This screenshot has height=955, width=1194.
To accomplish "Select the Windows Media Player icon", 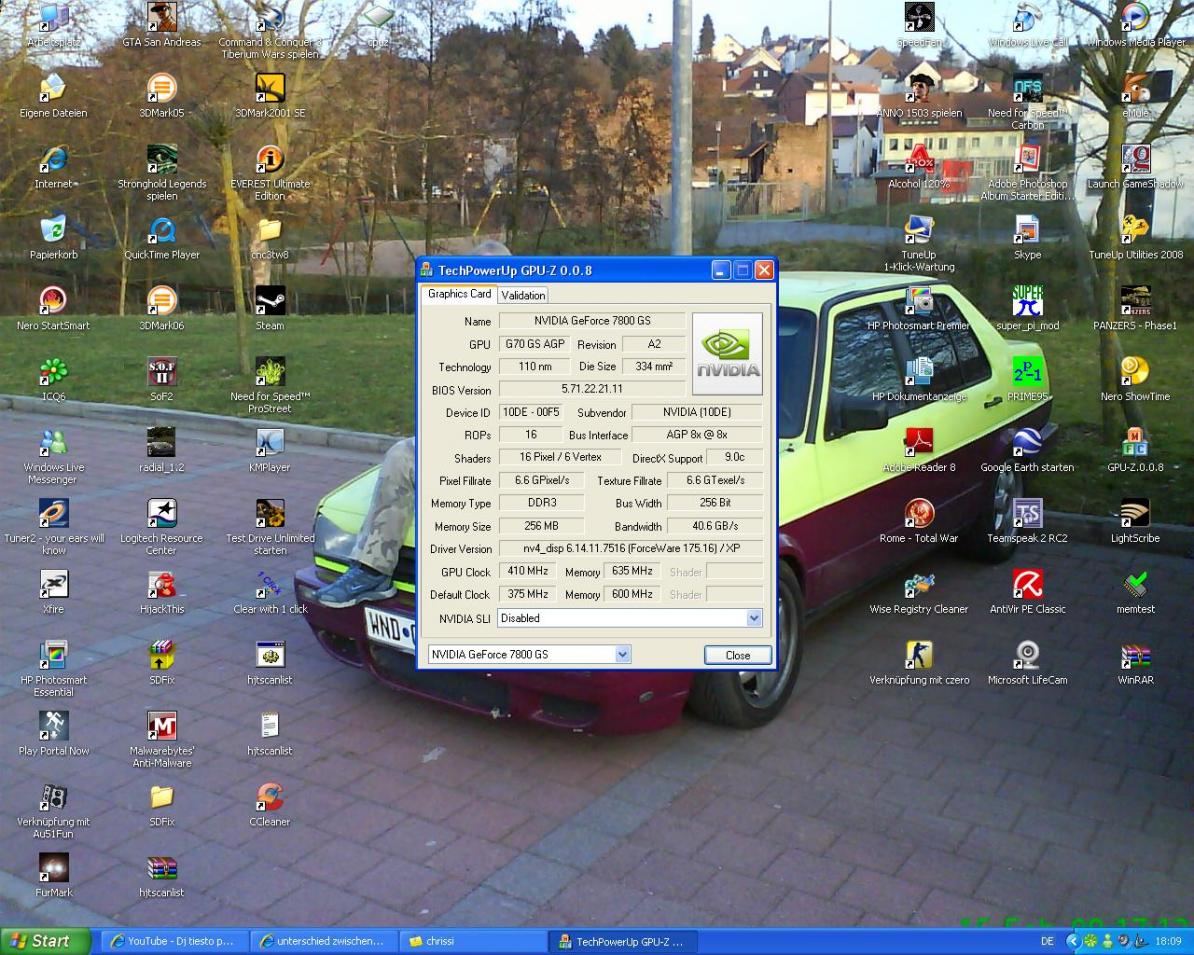I will 1135,18.
